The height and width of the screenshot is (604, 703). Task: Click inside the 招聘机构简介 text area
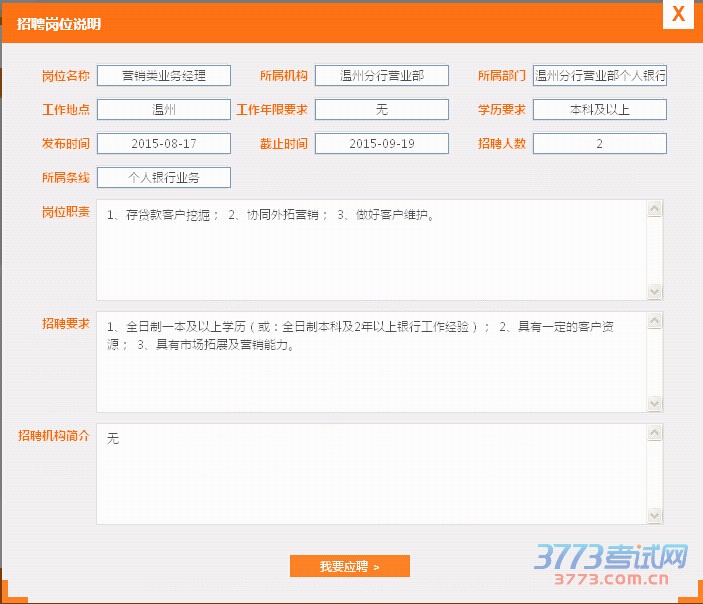point(372,474)
